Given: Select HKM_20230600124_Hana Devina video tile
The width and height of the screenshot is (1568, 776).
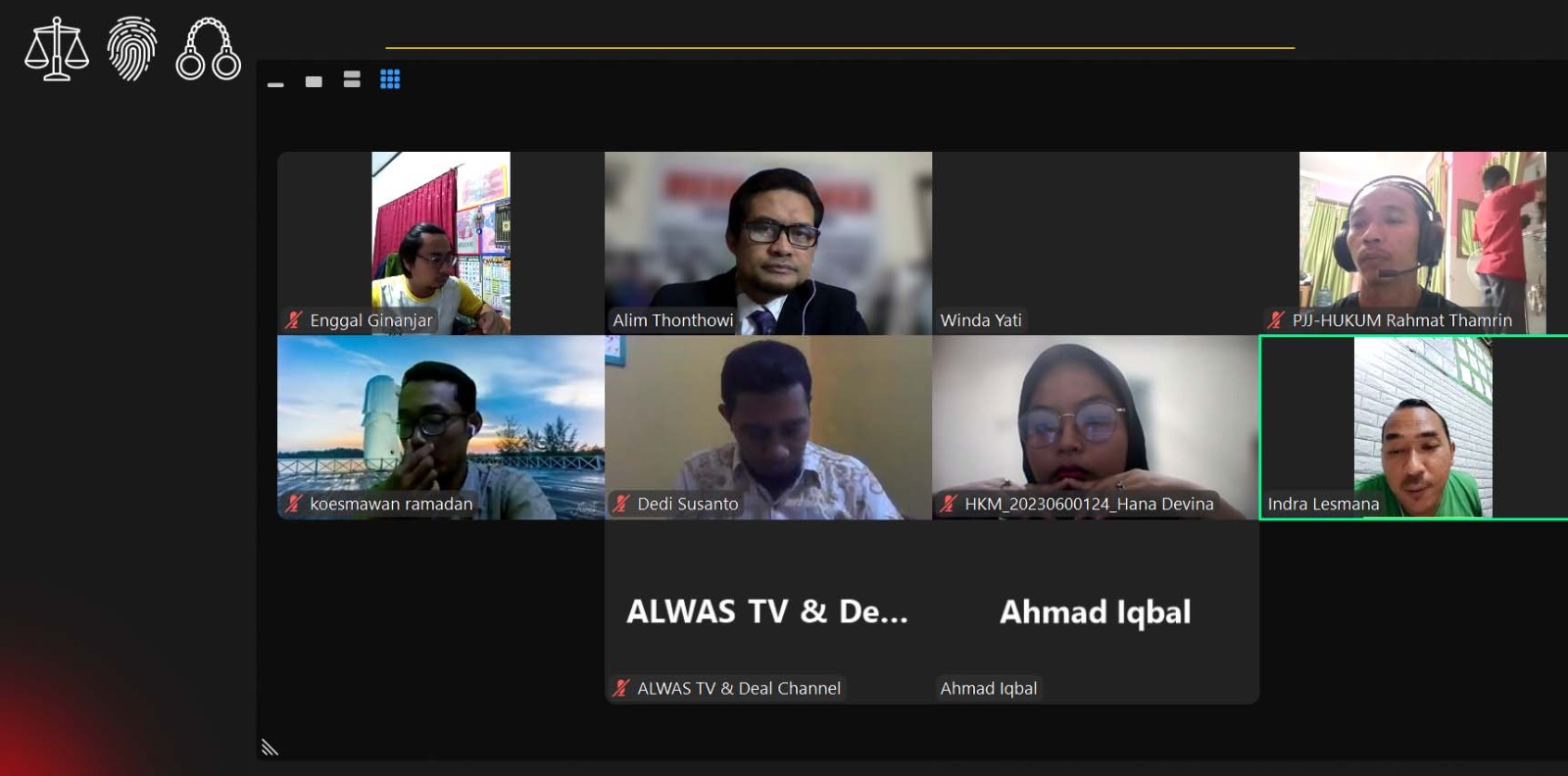Looking at the screenshot, I should pyautogui.click(x=1096, y=427).
